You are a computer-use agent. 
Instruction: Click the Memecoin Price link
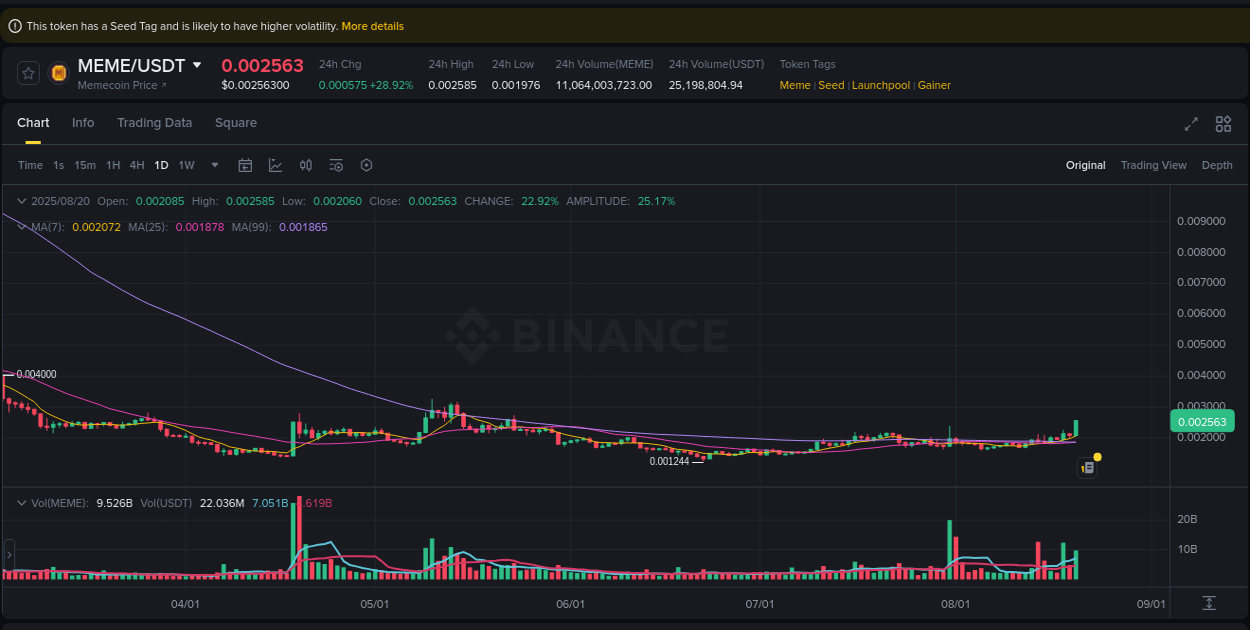(x=122, y=86)
